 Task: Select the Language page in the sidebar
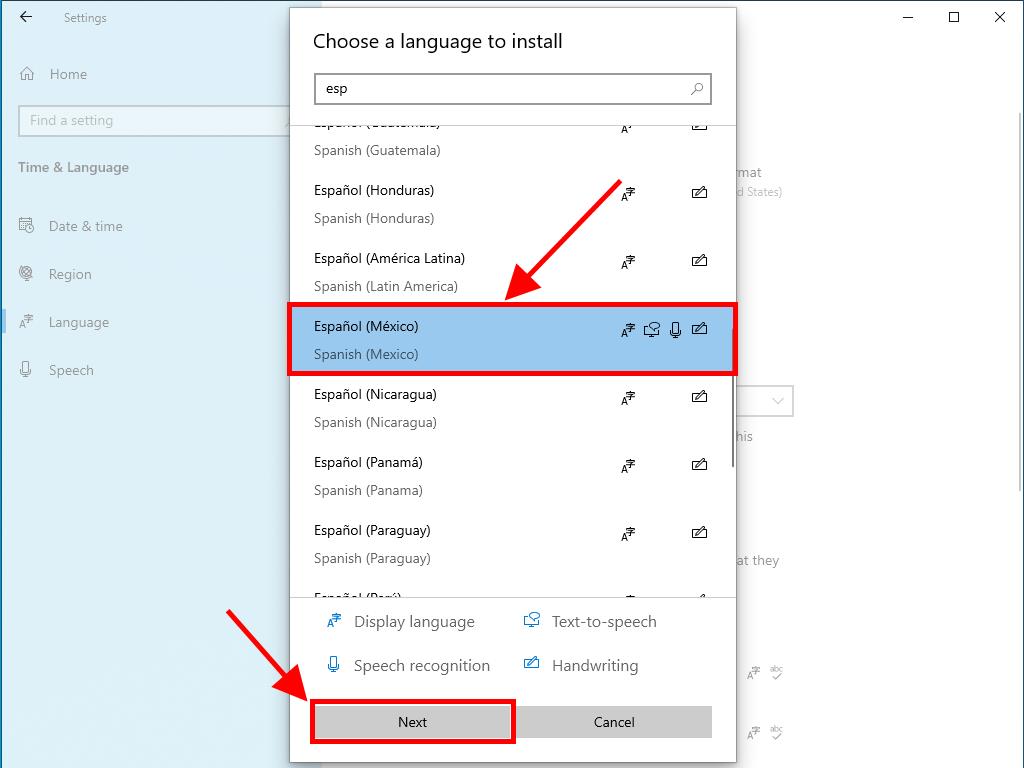pos(78,322)
